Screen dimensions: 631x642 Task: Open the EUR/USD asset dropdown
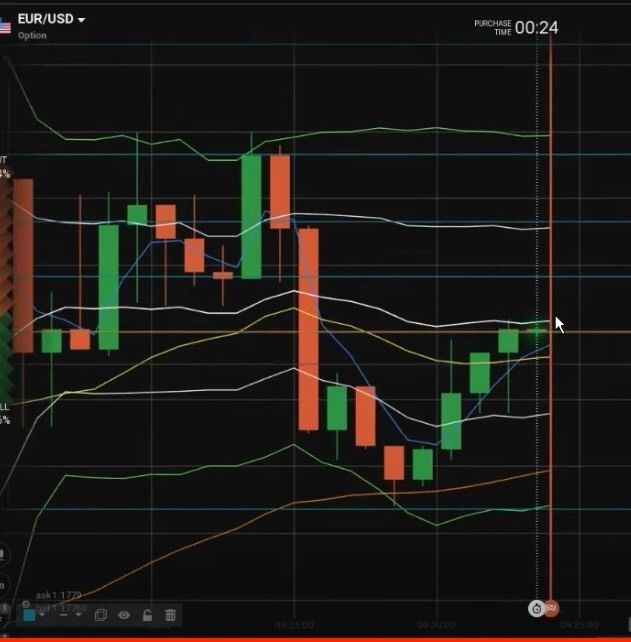pyautogui.click(x=52, y=19)
